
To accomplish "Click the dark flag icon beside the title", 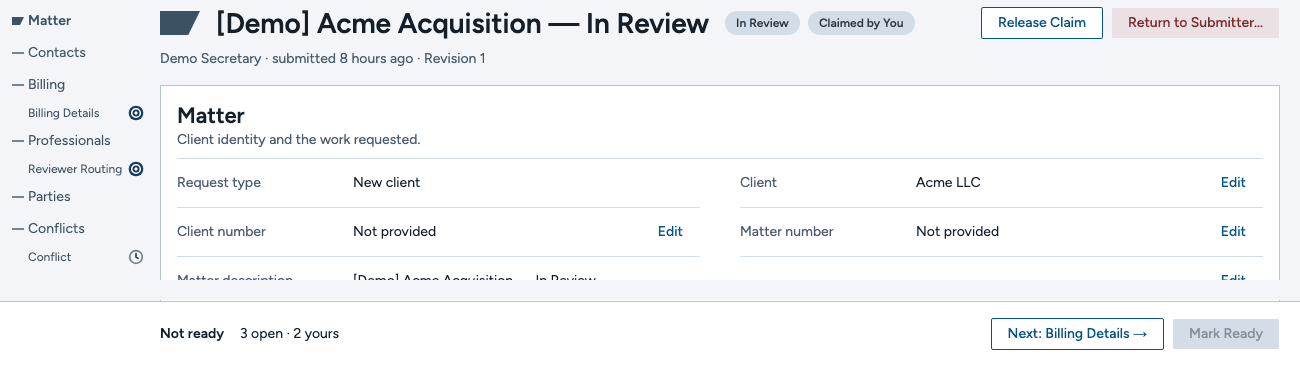I will point(180,22).
